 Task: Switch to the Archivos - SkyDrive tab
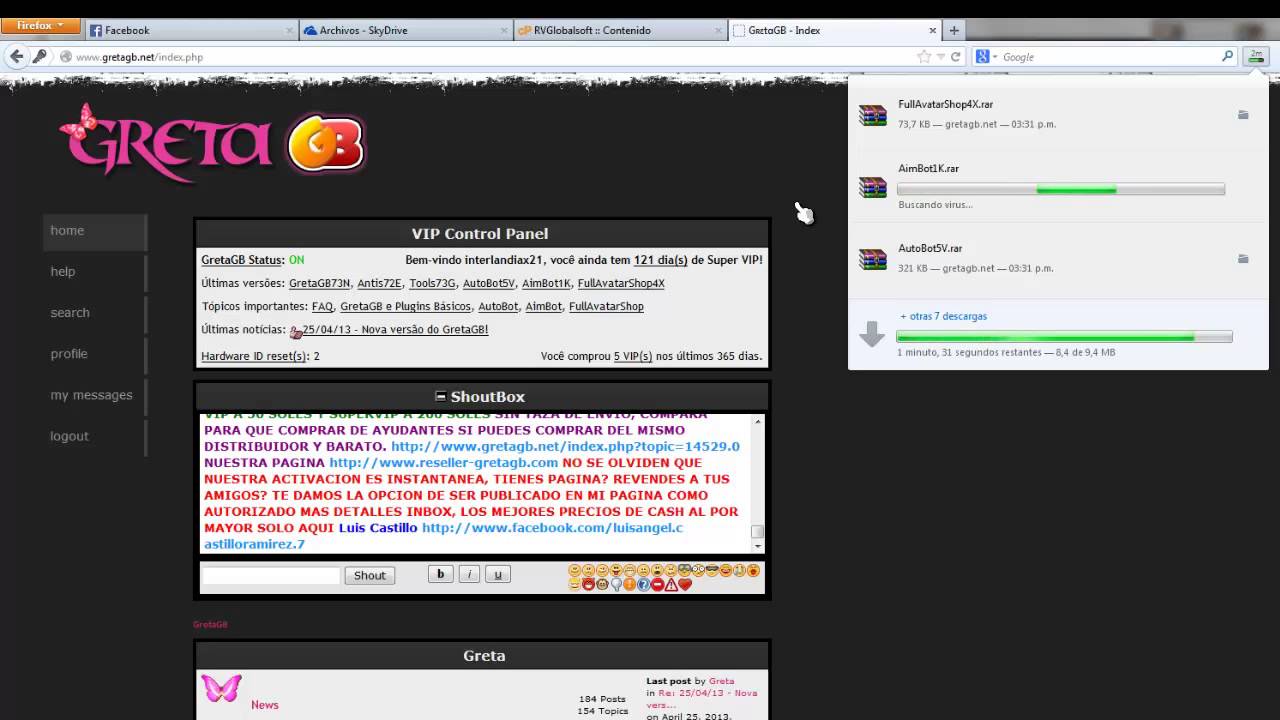coord(406,30)
